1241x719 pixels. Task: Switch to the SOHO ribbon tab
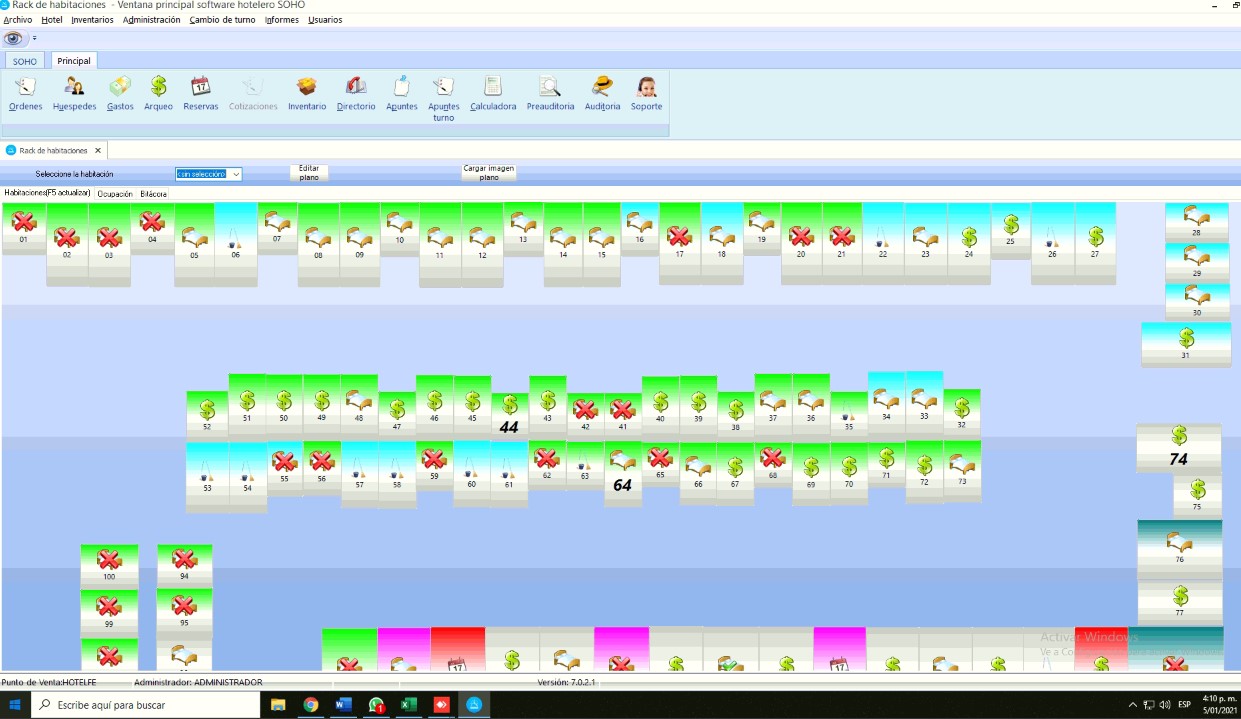click(25, 61)
